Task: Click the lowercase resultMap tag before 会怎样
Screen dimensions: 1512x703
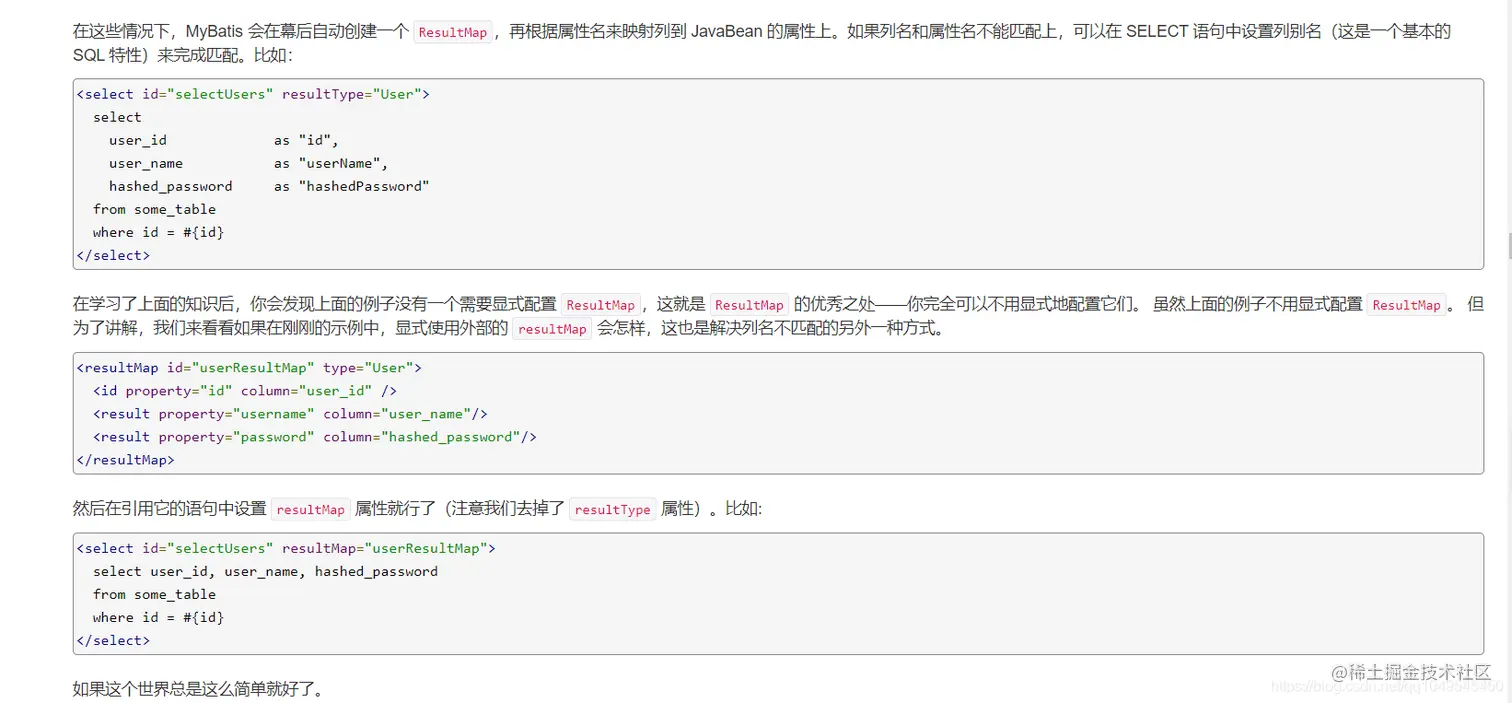Action: point(552,329)
